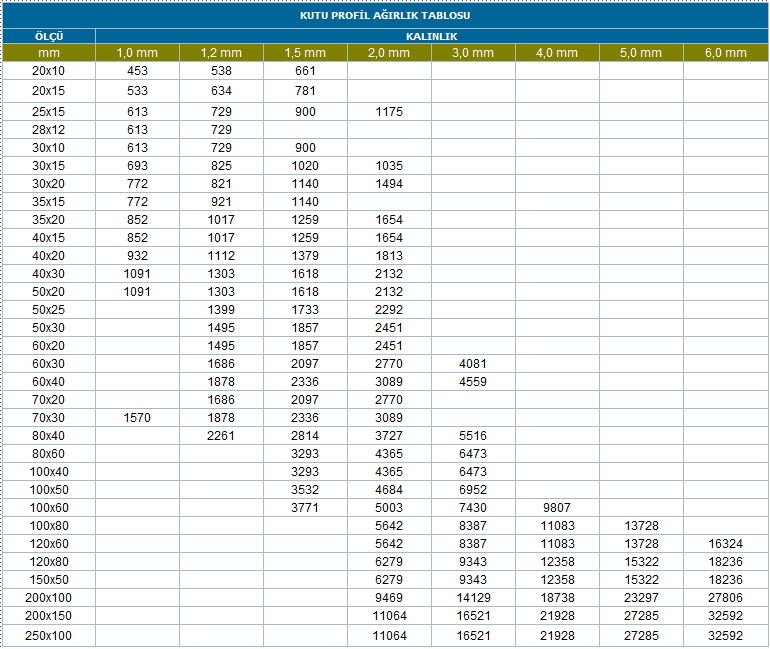Select the 3,0 mm column header

coord(473,52)
